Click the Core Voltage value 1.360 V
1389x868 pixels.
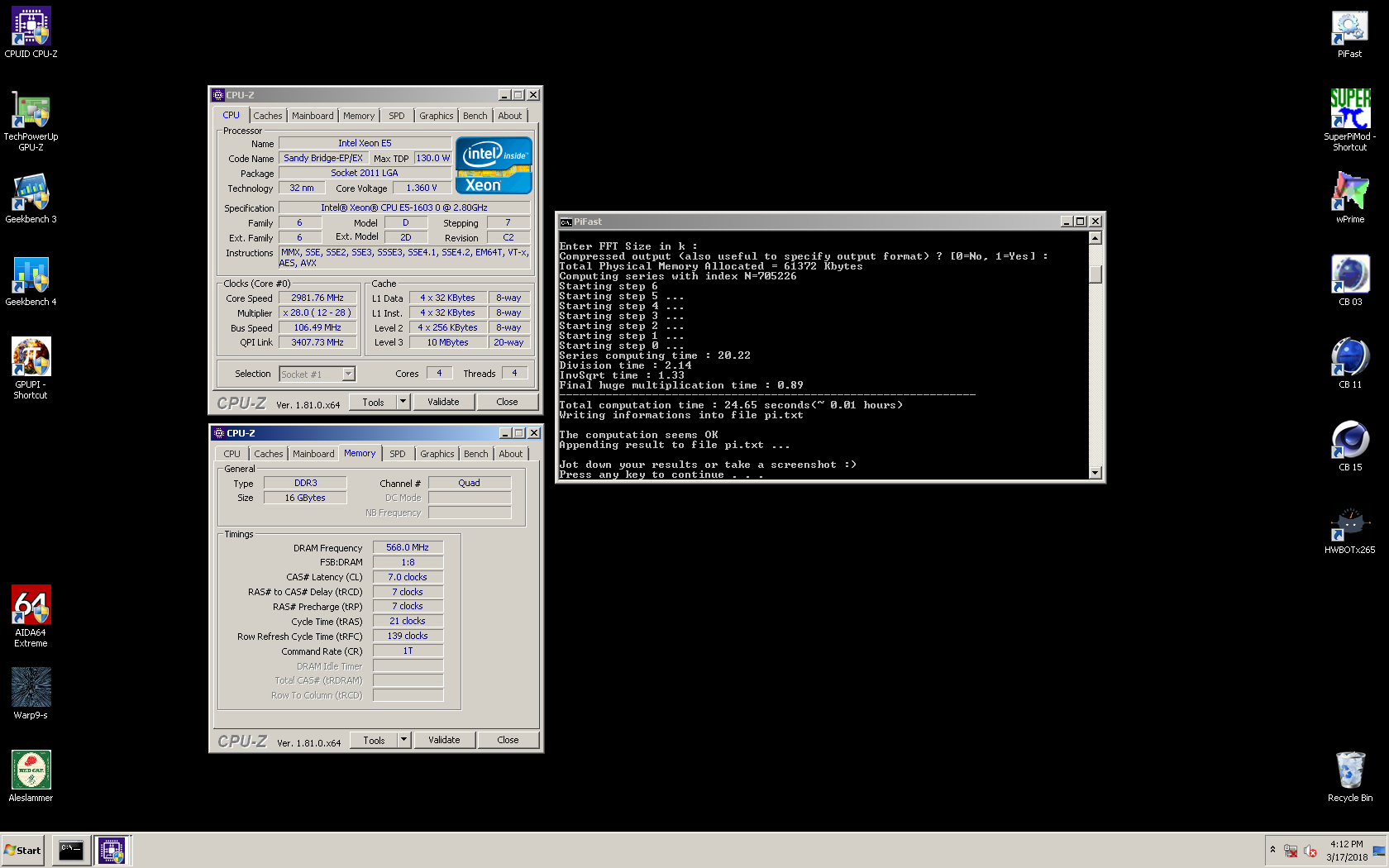(x=422, y=188)
